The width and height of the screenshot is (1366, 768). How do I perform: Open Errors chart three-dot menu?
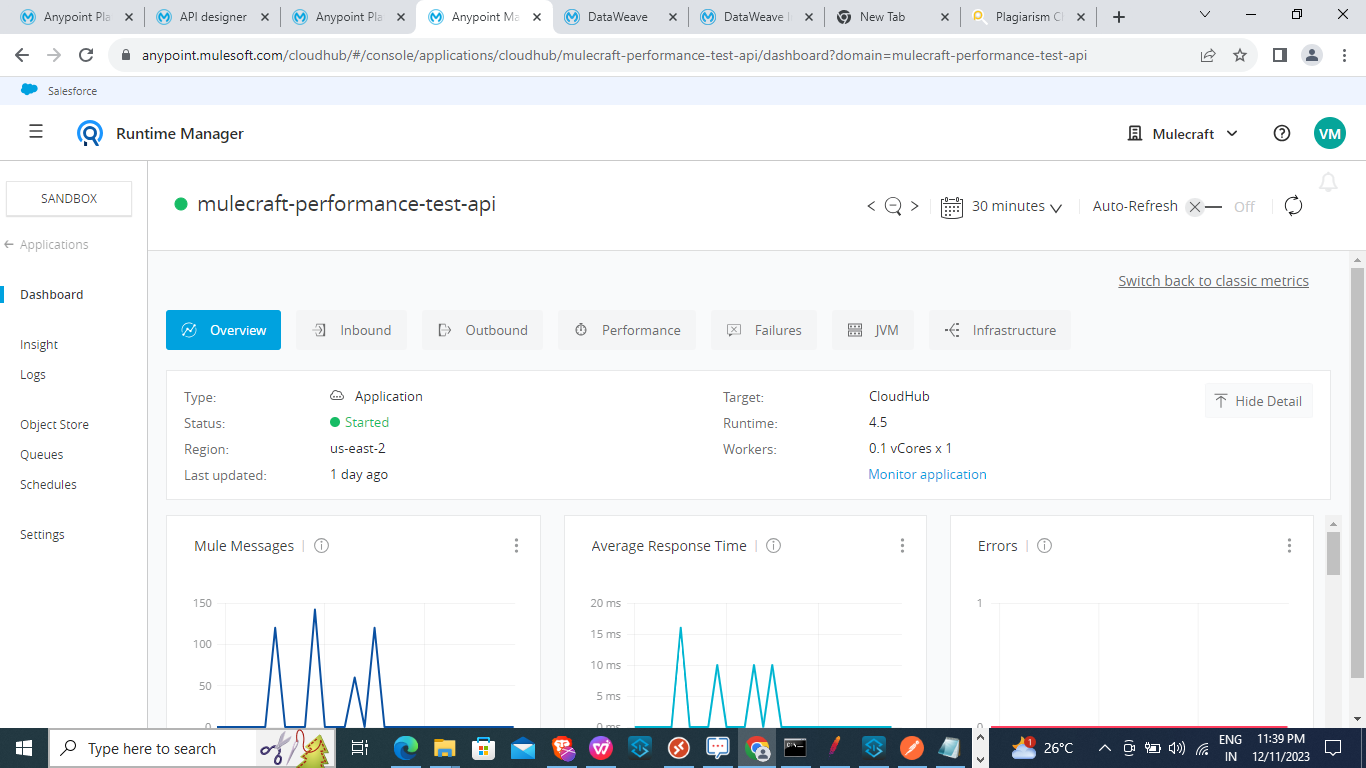(1289, 546)
